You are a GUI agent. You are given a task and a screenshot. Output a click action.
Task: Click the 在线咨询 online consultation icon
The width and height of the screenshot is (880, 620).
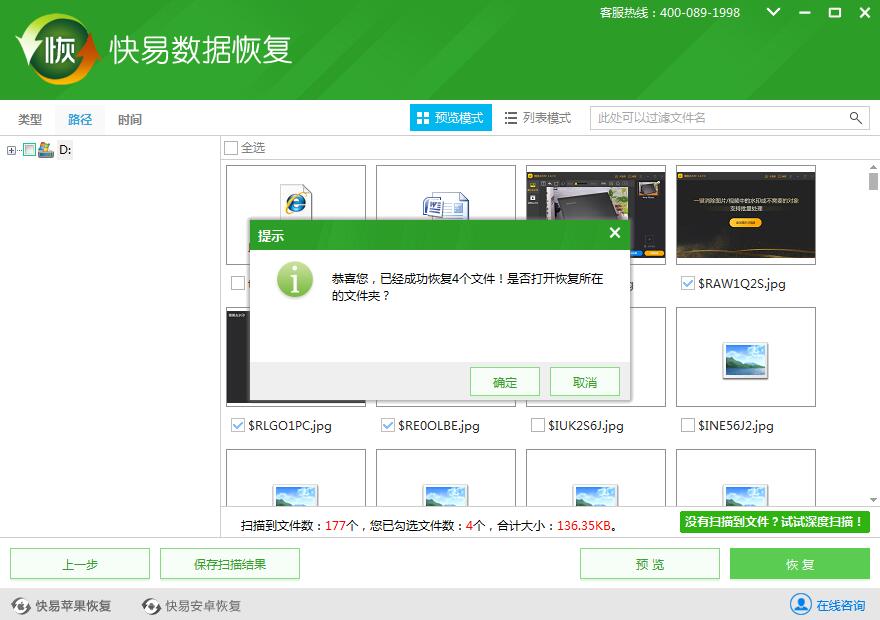click(x=800, y=605)
